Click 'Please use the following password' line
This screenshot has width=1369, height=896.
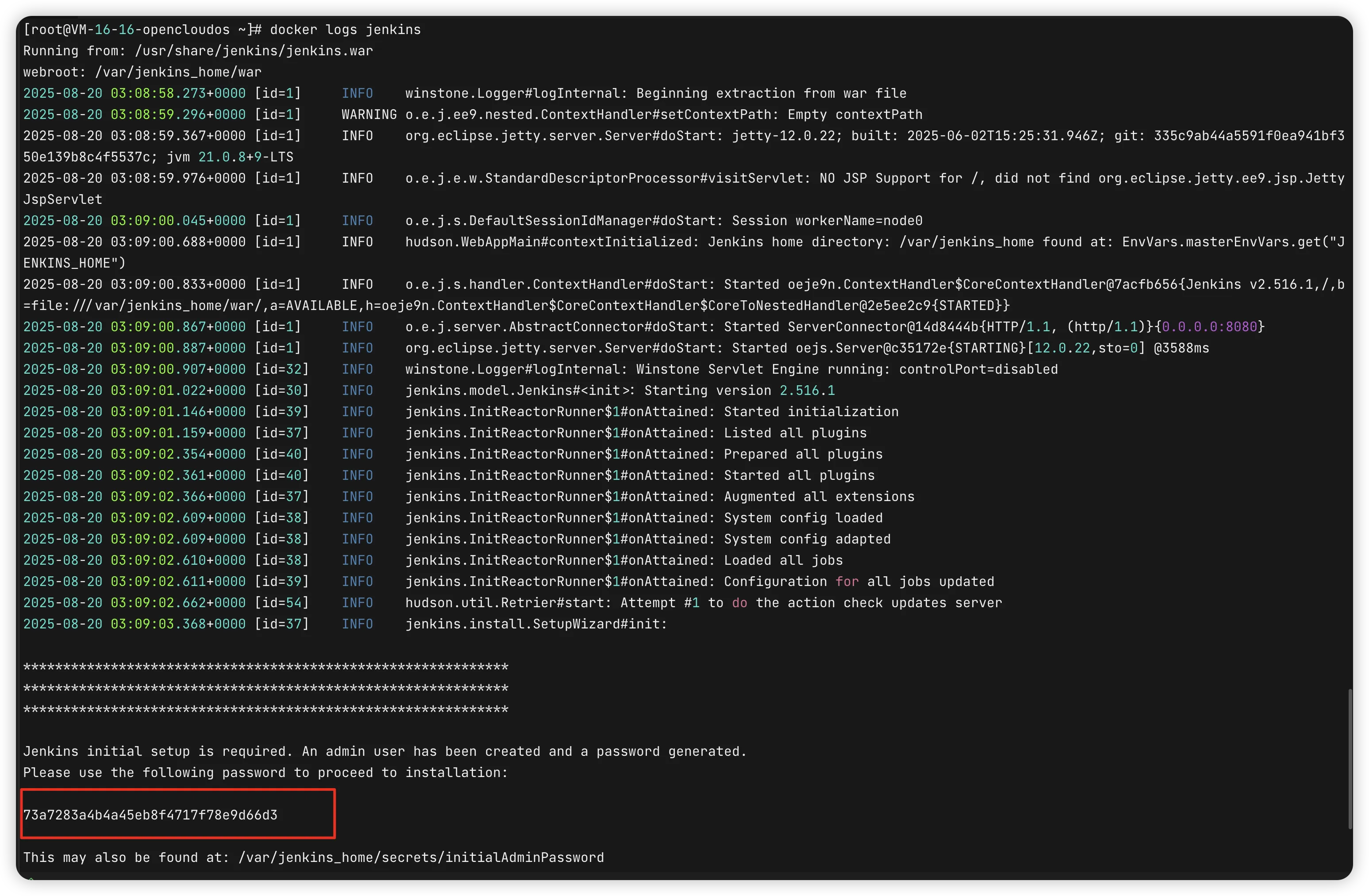point(266,773)
